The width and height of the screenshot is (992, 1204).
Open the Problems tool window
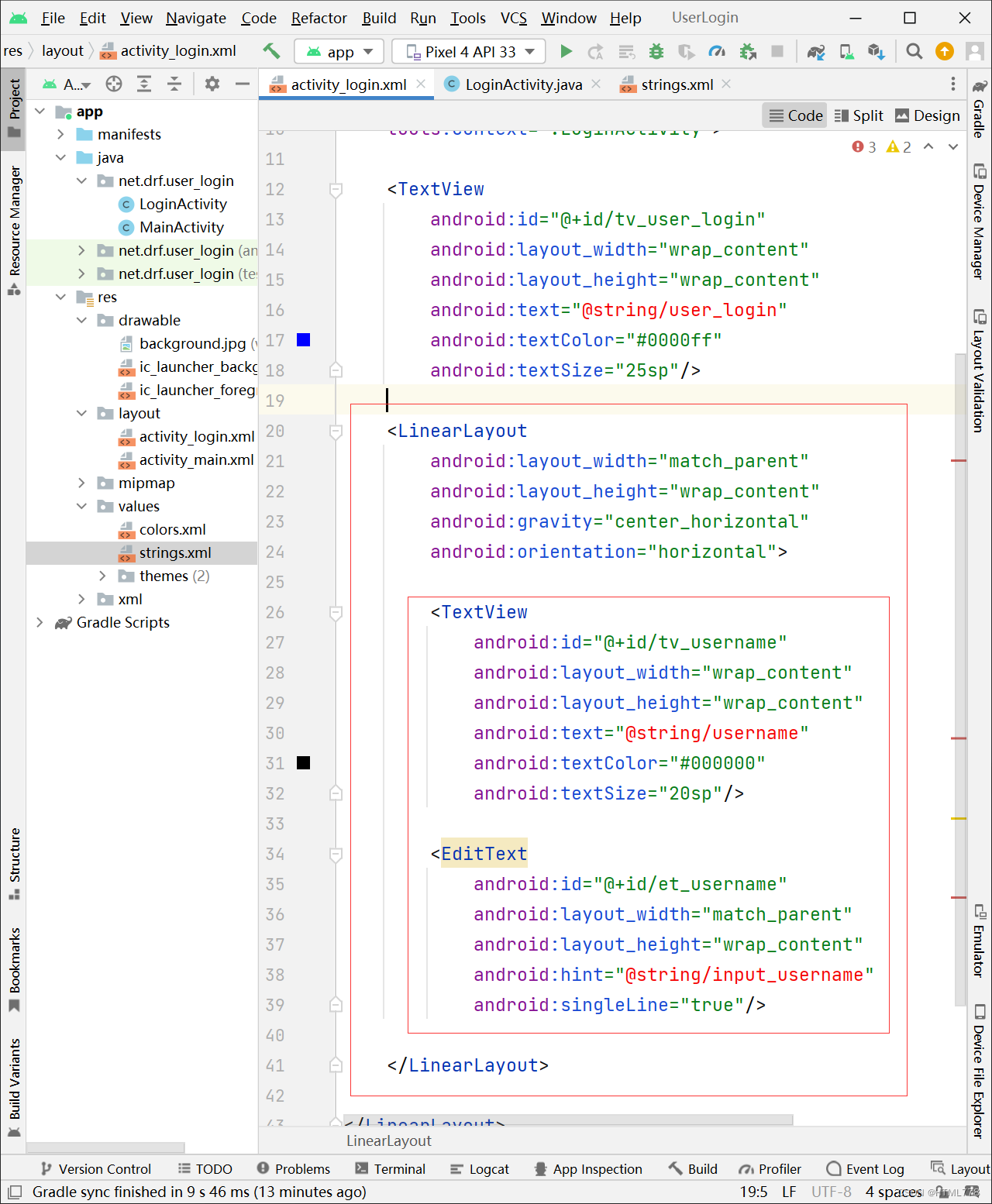click(x=294, y=1169)
